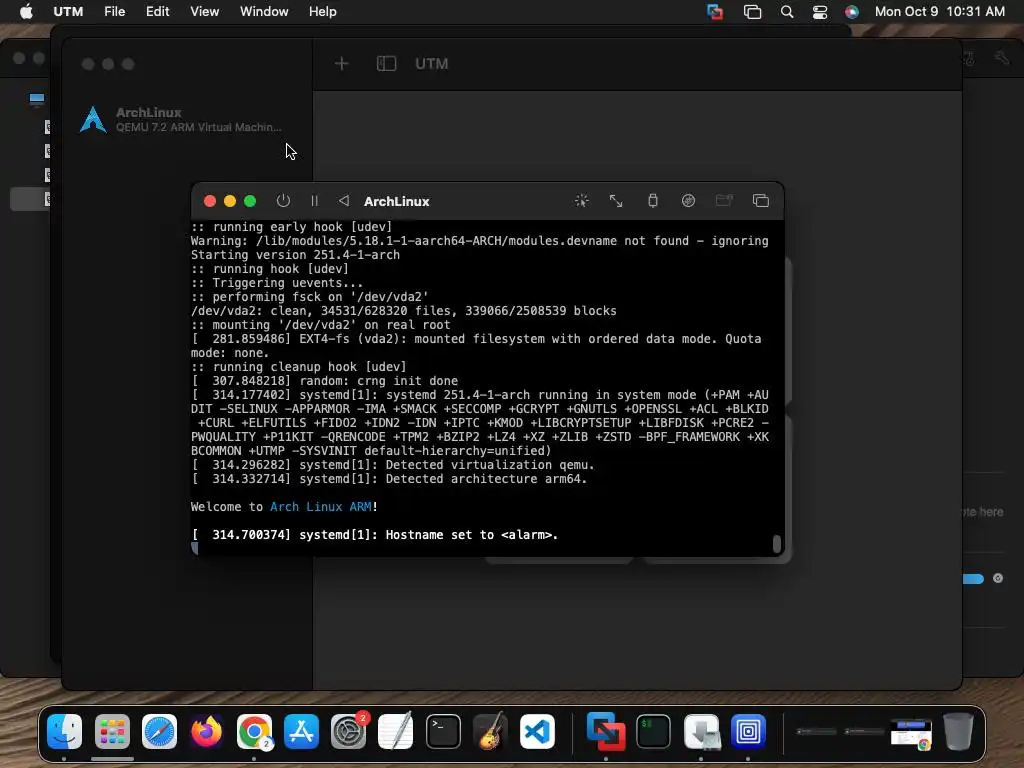The height and width of the screenshot is (768, 1024).
Task: Open the dark terminal app with green prompt in the dock
Action: (x=653, y=731)
